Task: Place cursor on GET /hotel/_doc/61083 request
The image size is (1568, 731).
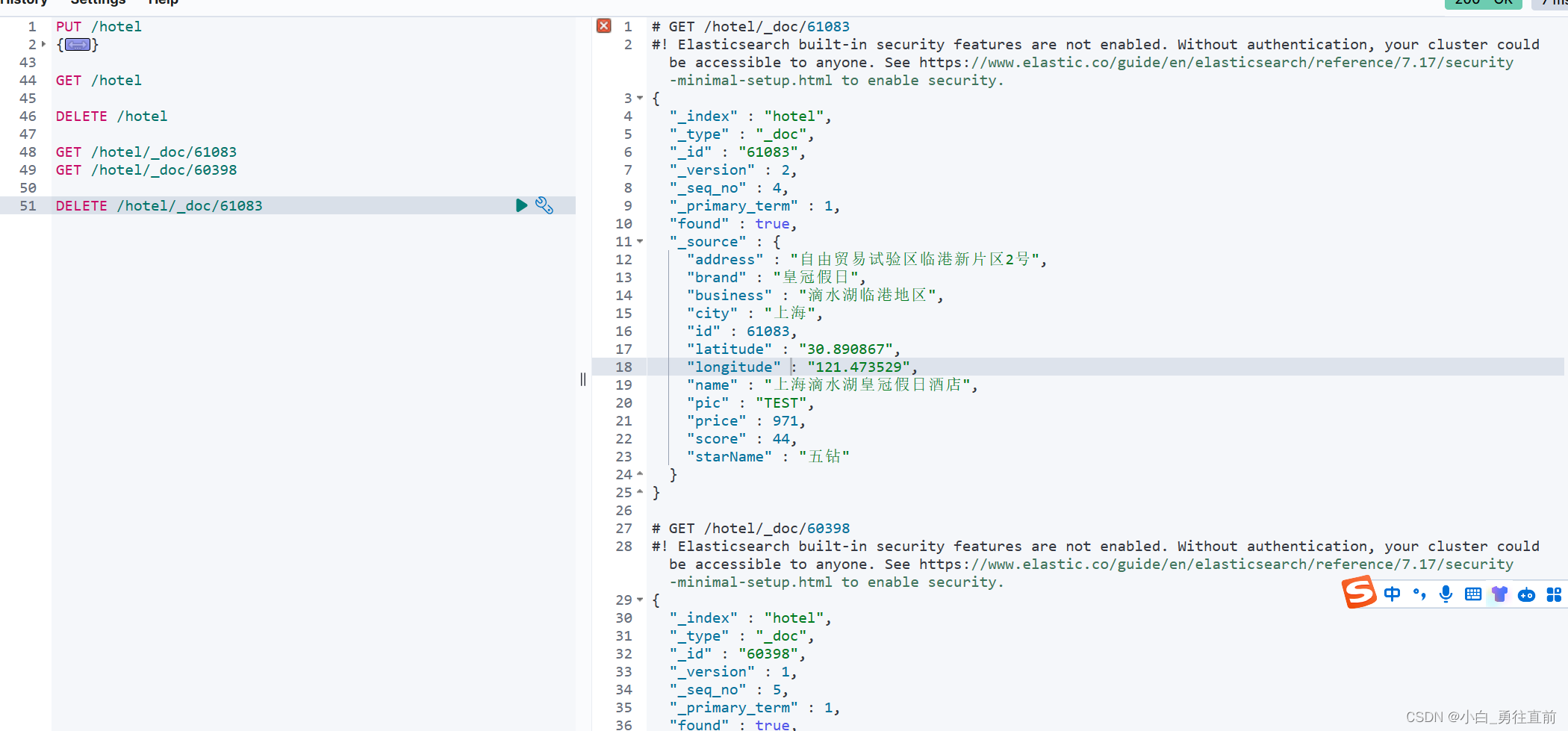Action: pos(146,152)
